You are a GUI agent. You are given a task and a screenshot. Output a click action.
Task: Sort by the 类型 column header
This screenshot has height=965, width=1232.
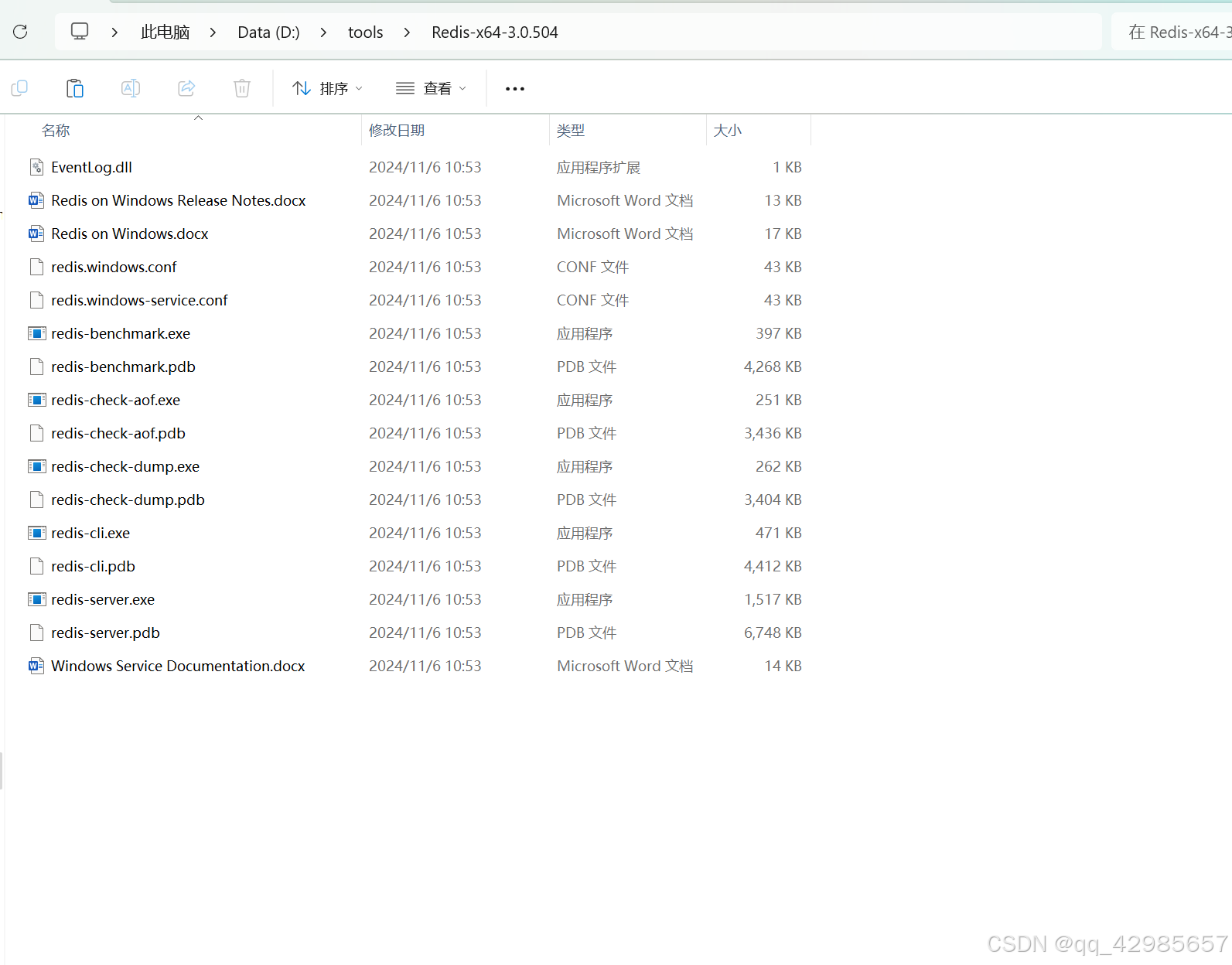(571, 131)
